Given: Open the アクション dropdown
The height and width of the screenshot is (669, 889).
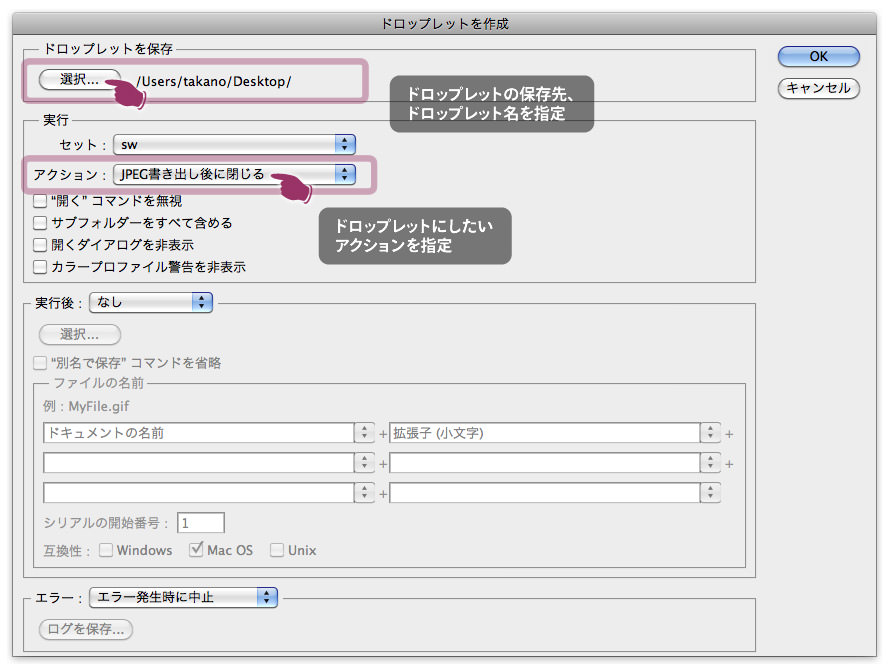Looking at the screenshot, I should click(234, 174).
